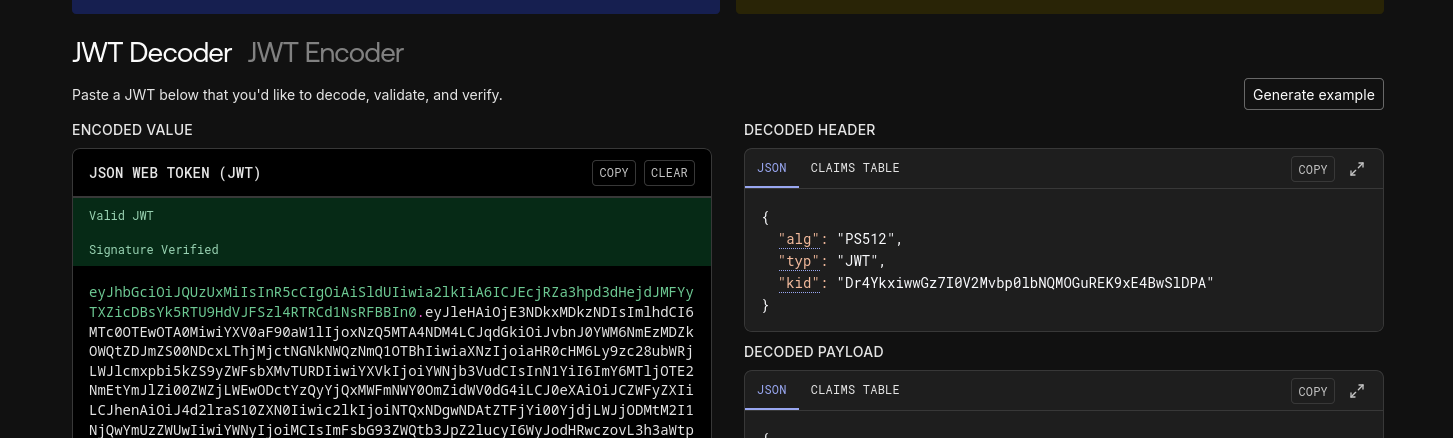Switch to the JWT Encoder tab
1453x438 pixels.
(x=326, y=52)
